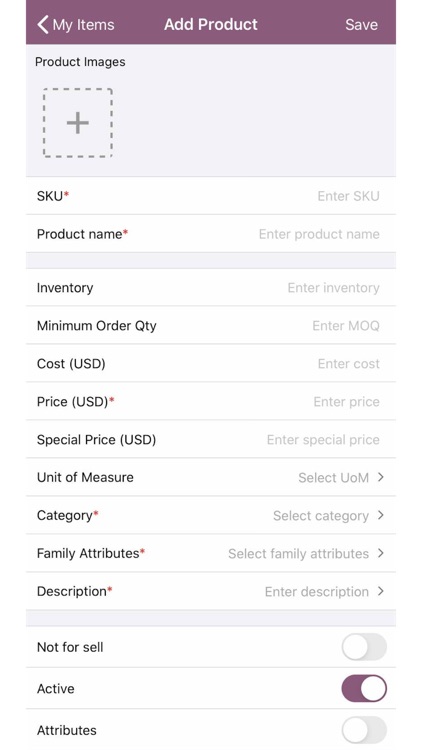Click the Enter special price field
This screenshot has height=750, width=422.
point(323,440)
